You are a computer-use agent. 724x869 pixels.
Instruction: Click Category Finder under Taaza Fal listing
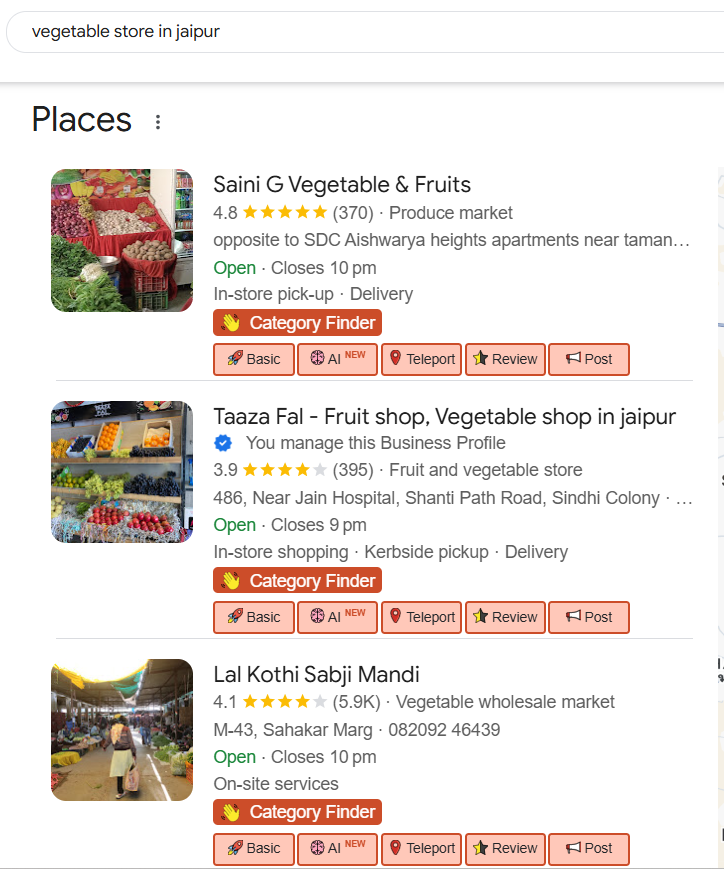[x=297, y=581]
